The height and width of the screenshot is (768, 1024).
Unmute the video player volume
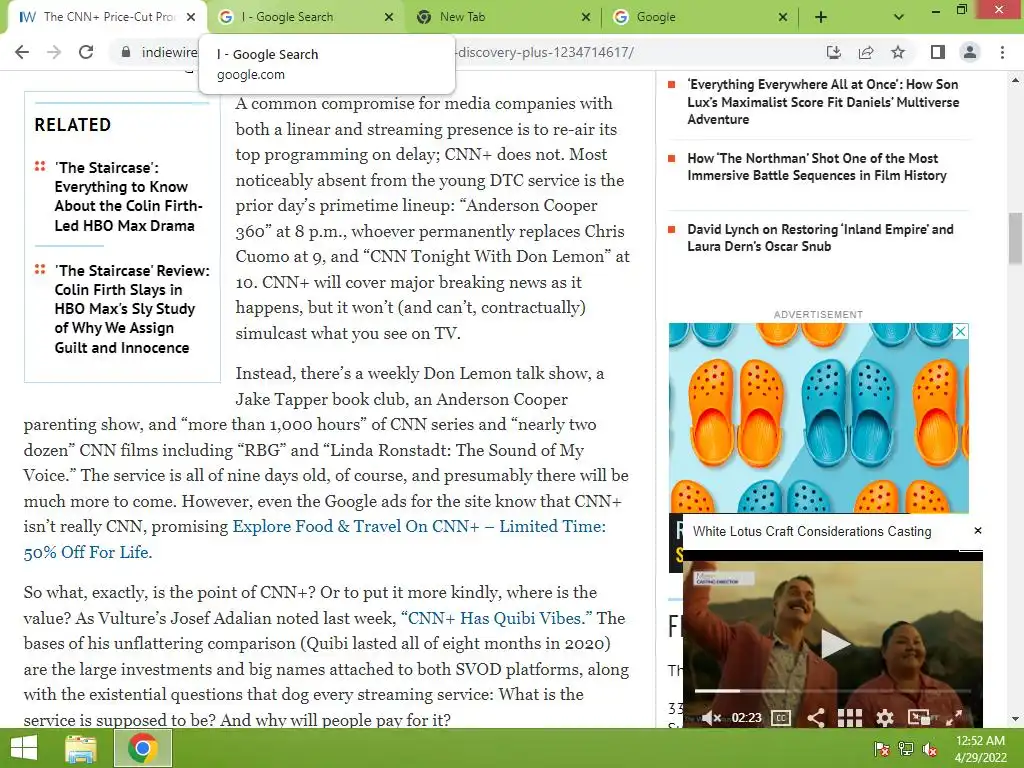pyautogui.click(x=710, y=718)
